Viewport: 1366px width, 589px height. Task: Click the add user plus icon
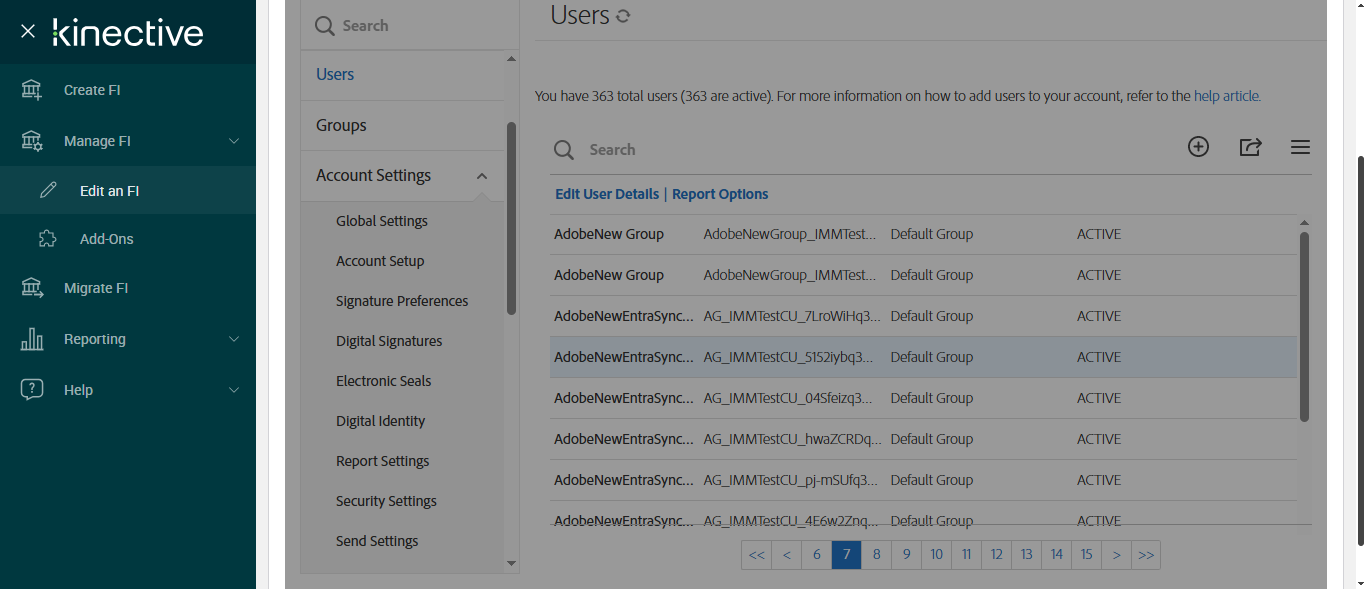tap(1198, 147)
